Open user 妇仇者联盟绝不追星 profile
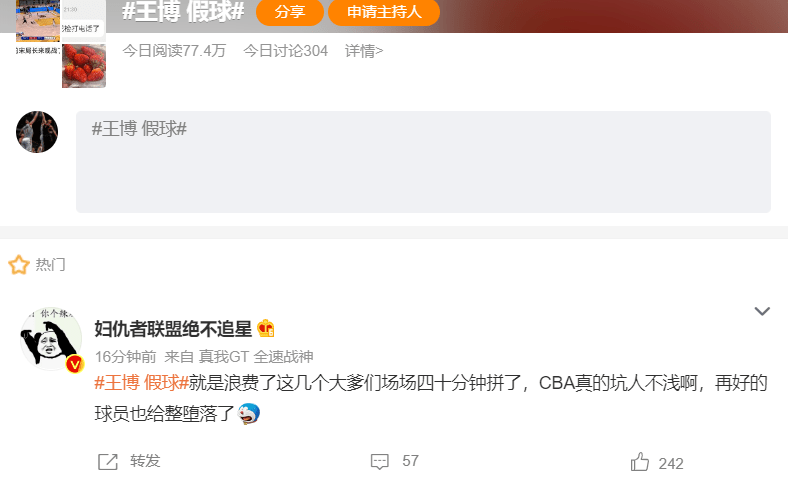 (173, 329)
